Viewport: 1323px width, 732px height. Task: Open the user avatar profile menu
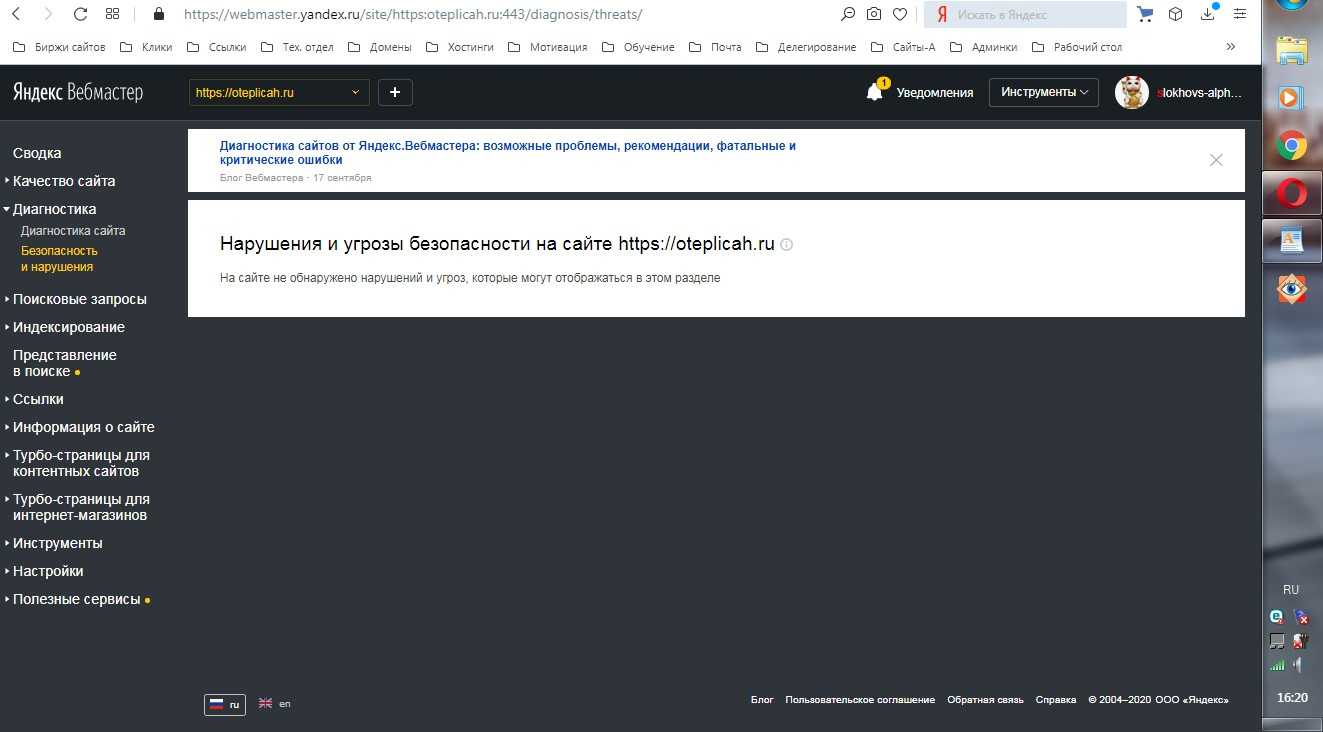click(1131, 92)
